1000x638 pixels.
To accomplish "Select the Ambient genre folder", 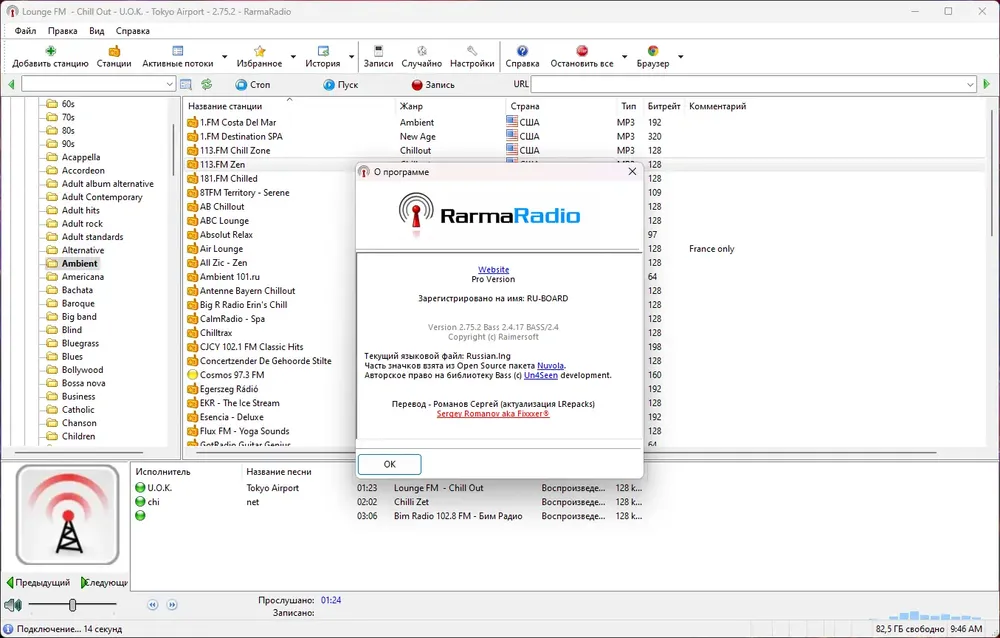I will [x=79, y=263].
